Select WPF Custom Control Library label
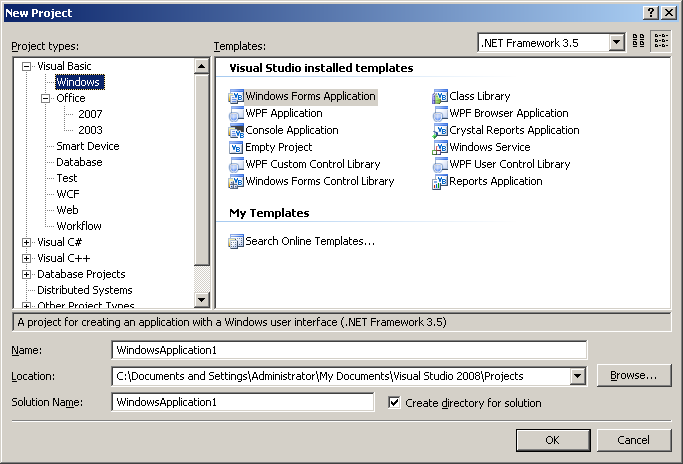This screenshot has height=464, width=683. click(313, 164)
